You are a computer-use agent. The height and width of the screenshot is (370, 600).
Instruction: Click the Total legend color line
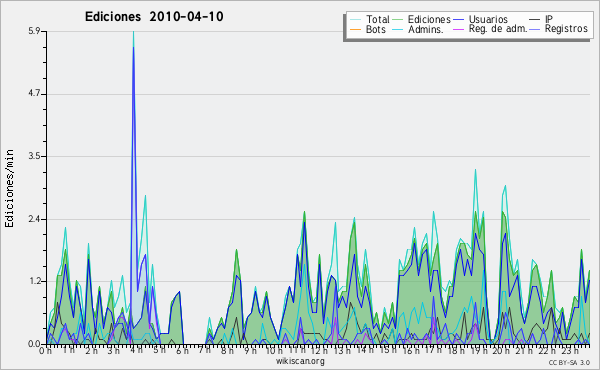pyautogui.click(x=355, y=20)
